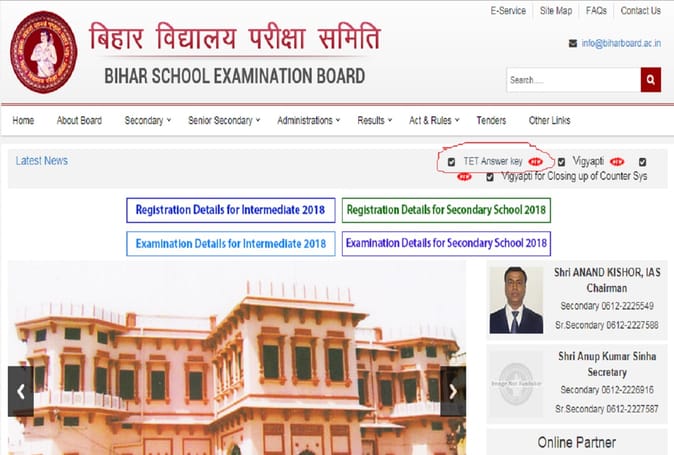Click the search magnifier button

click(651, 80)
